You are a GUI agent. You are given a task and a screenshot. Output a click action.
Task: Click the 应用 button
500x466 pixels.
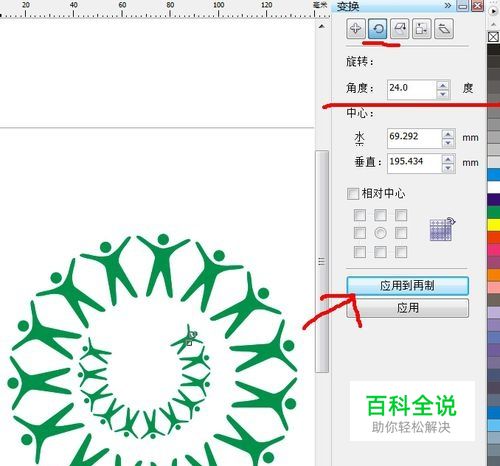point(407,308)
